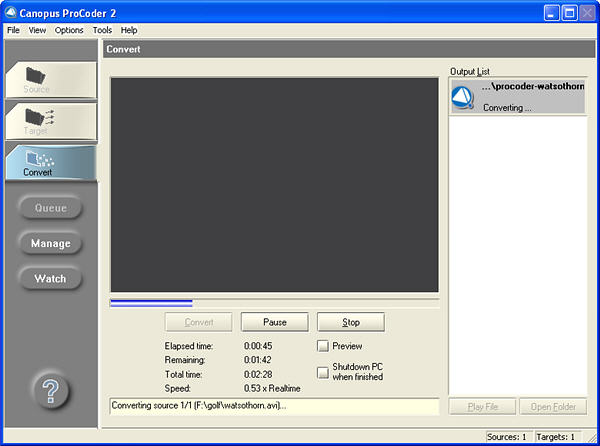Click the Converting source status field
Viewport: 600px width, 446px height.
[274, 406]
